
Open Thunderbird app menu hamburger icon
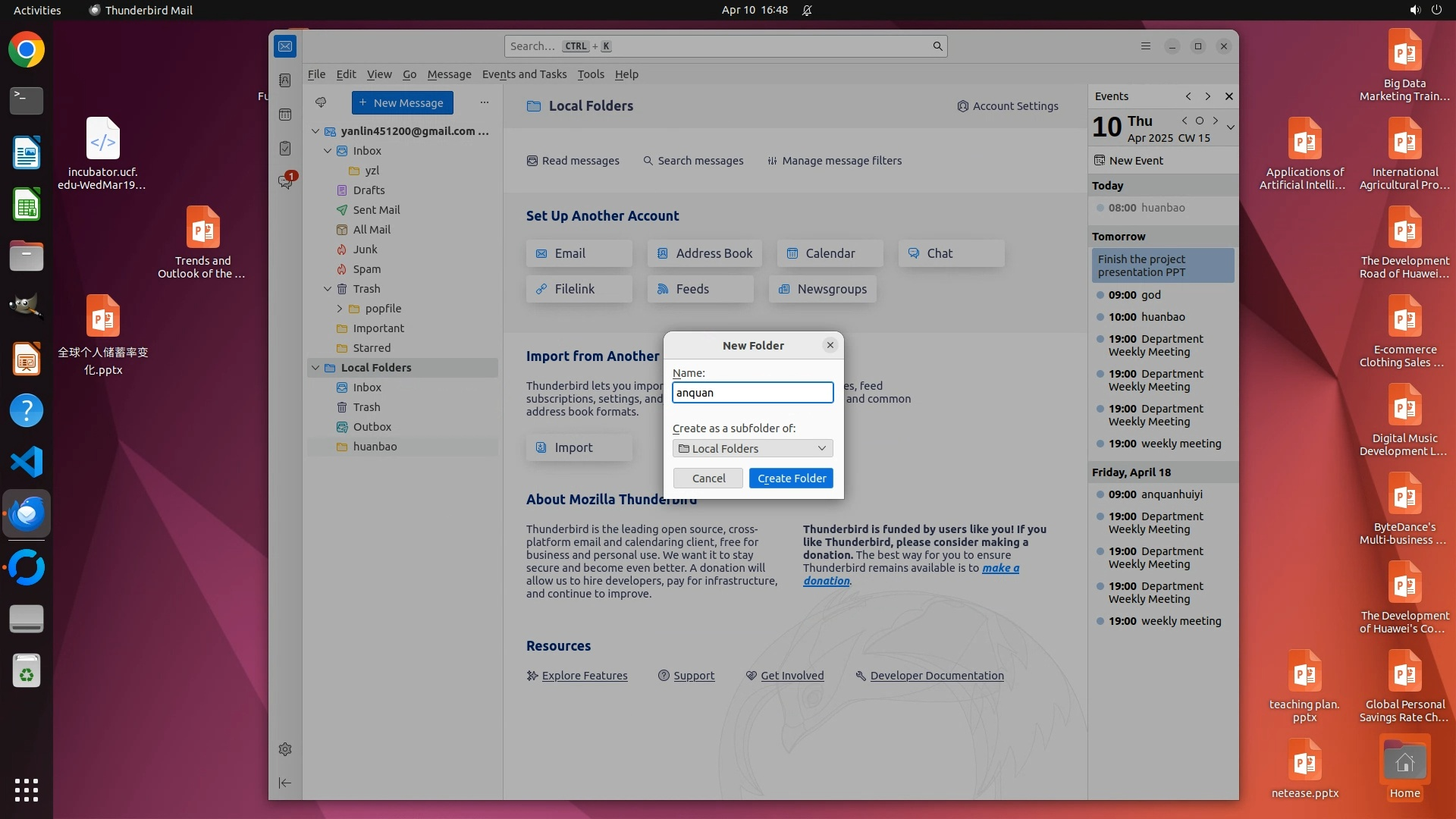[x=1145, y=46]
